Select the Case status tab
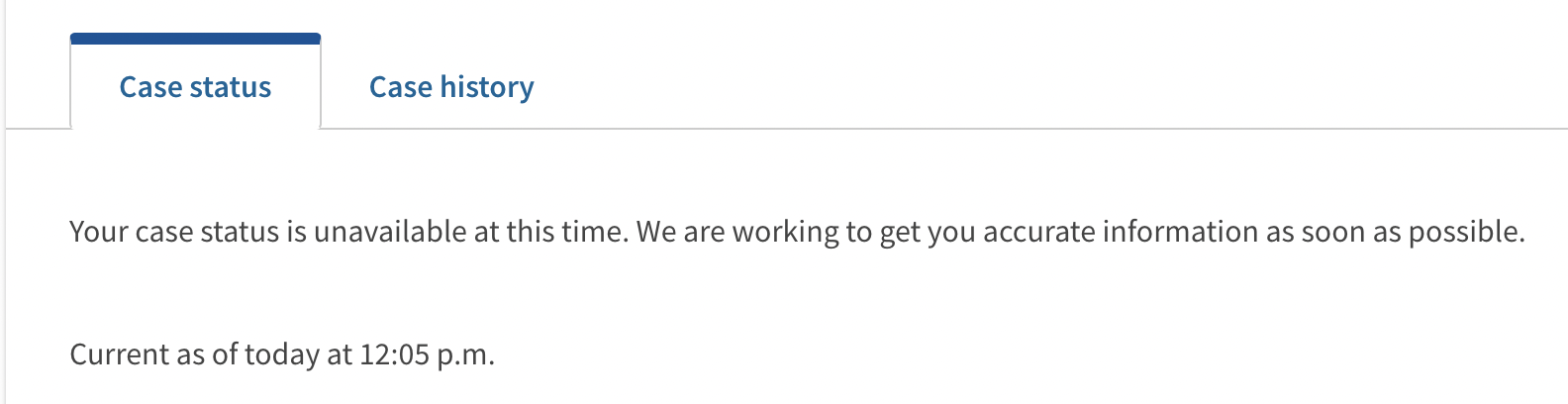 click(195, 87)
